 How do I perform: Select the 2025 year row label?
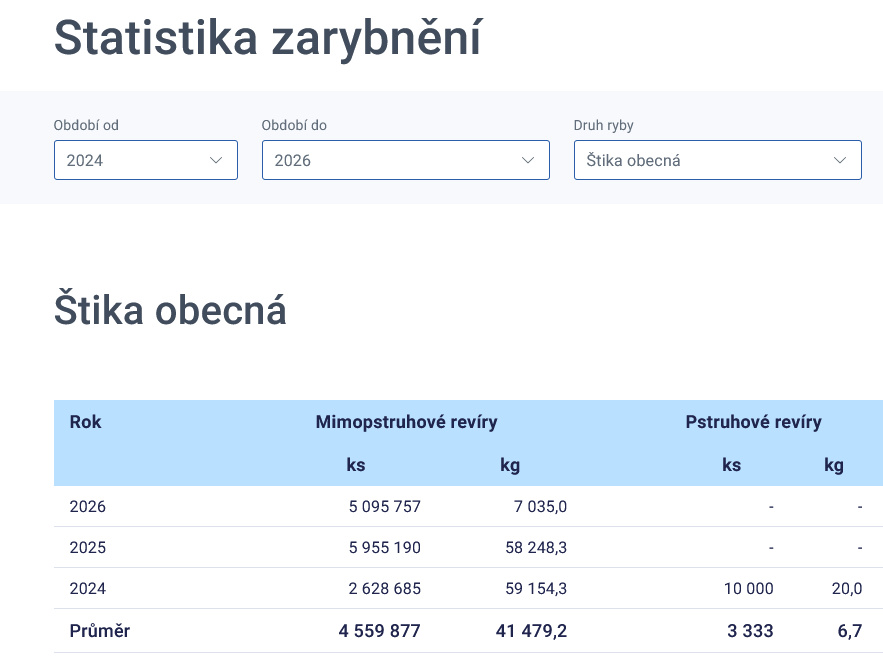pyautogui.click(x=88, y=547)
